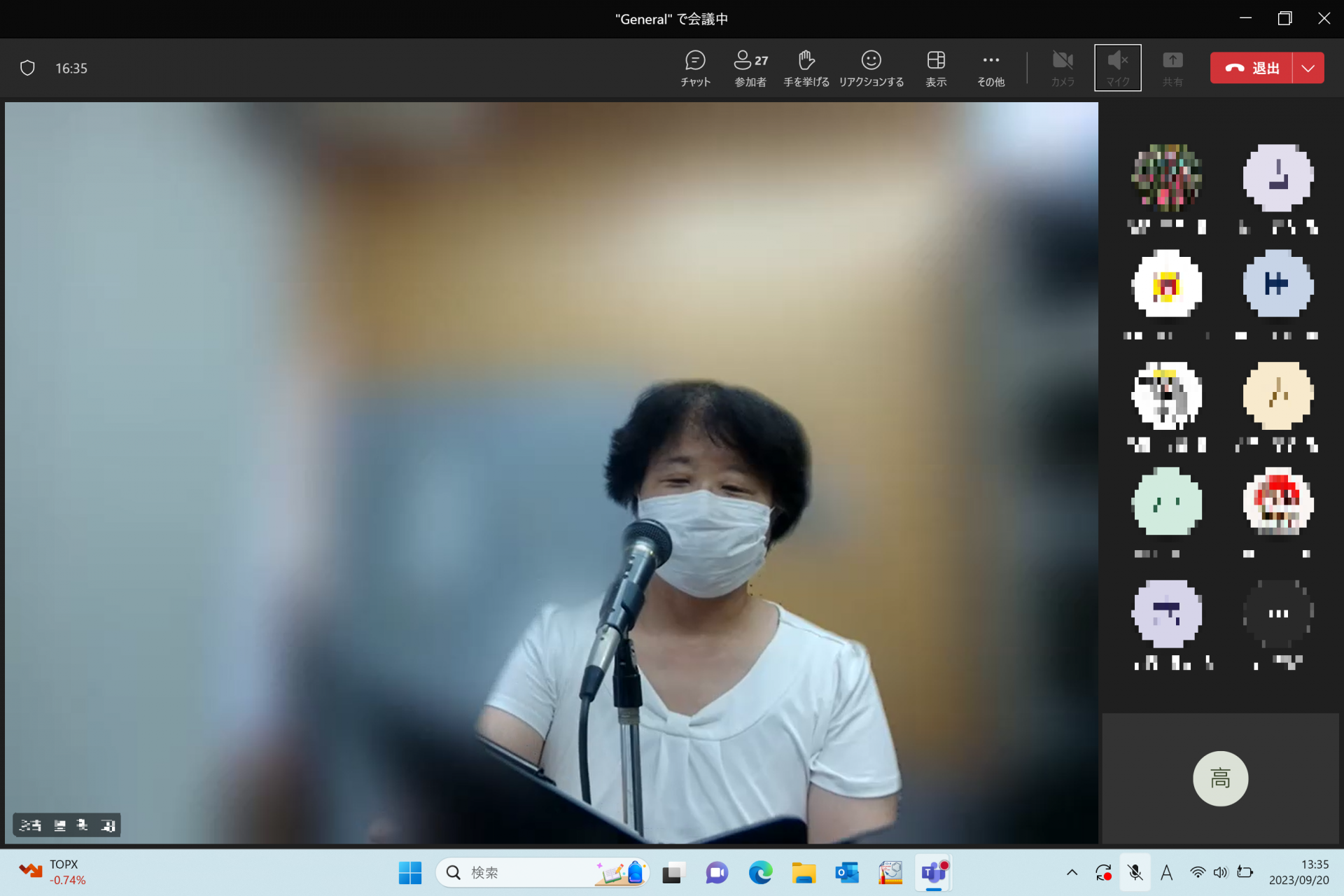
Task: Show the 参加者 participants list
Action: tap(750, 69)
